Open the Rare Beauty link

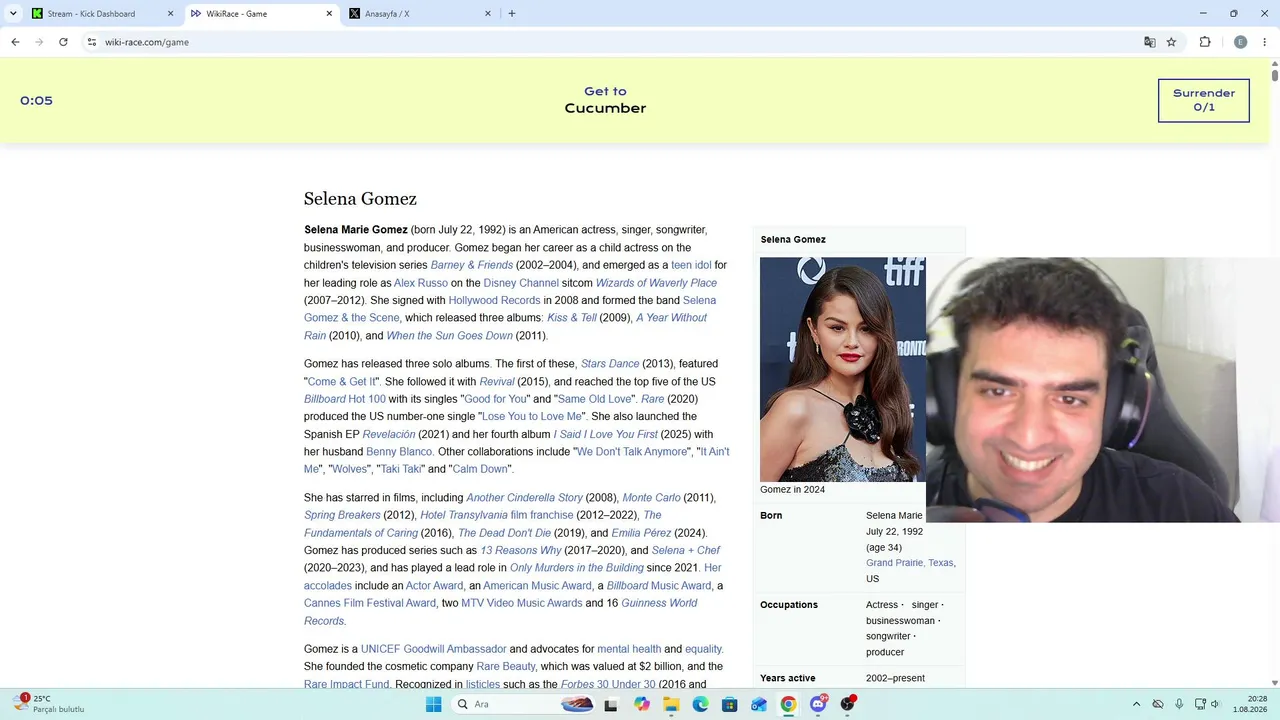507,666
